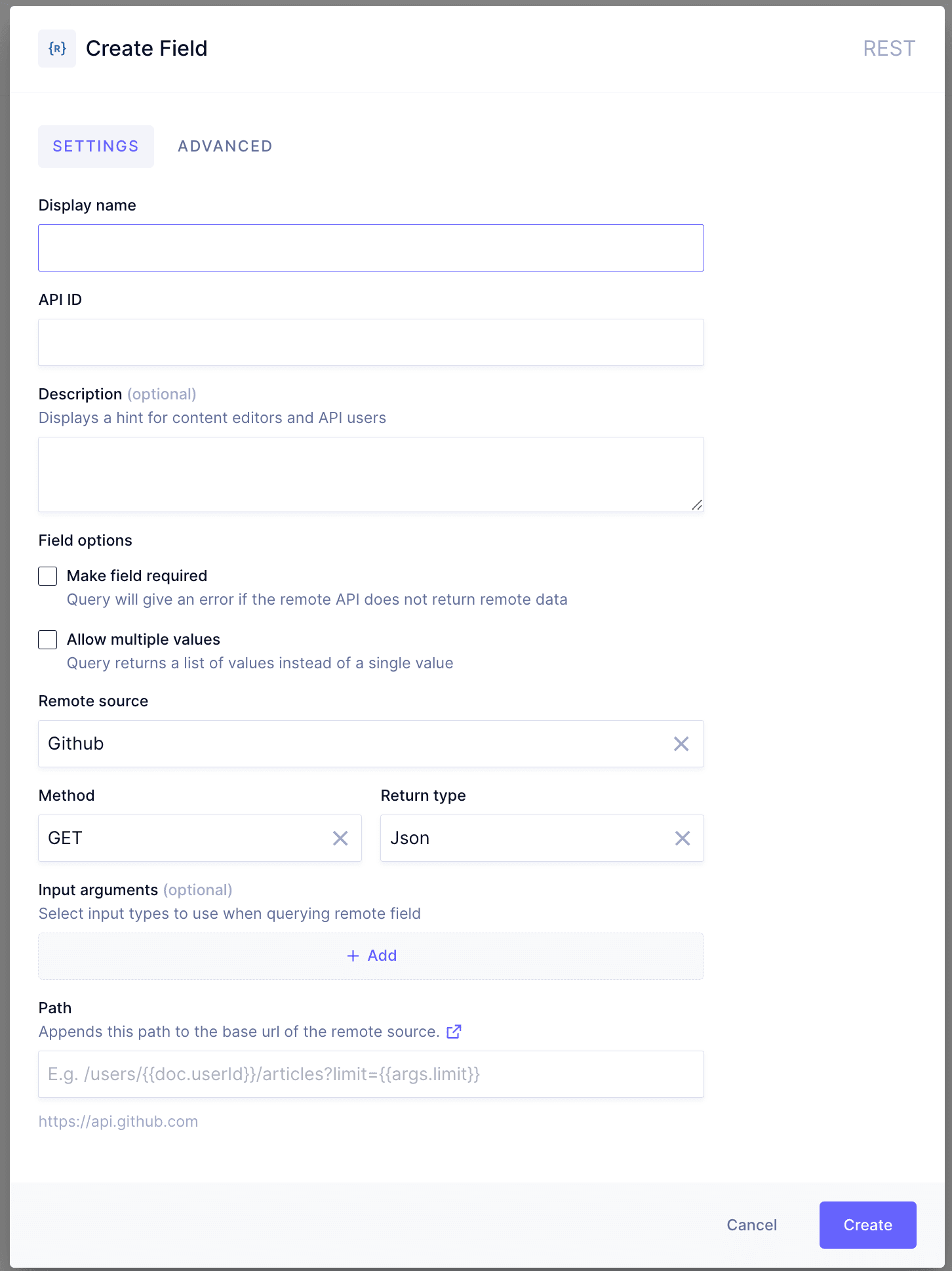
Task: Open the Path documentation external link
Action: (x=454, y=1032)
